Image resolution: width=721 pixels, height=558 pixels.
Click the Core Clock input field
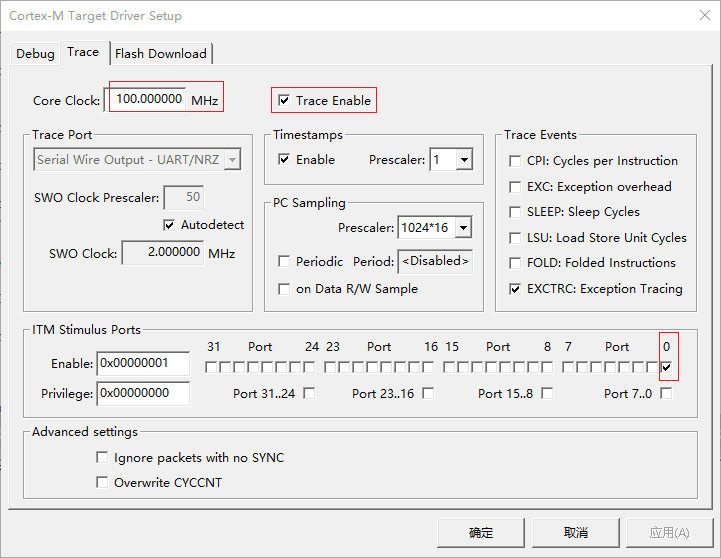coord(145,99)
